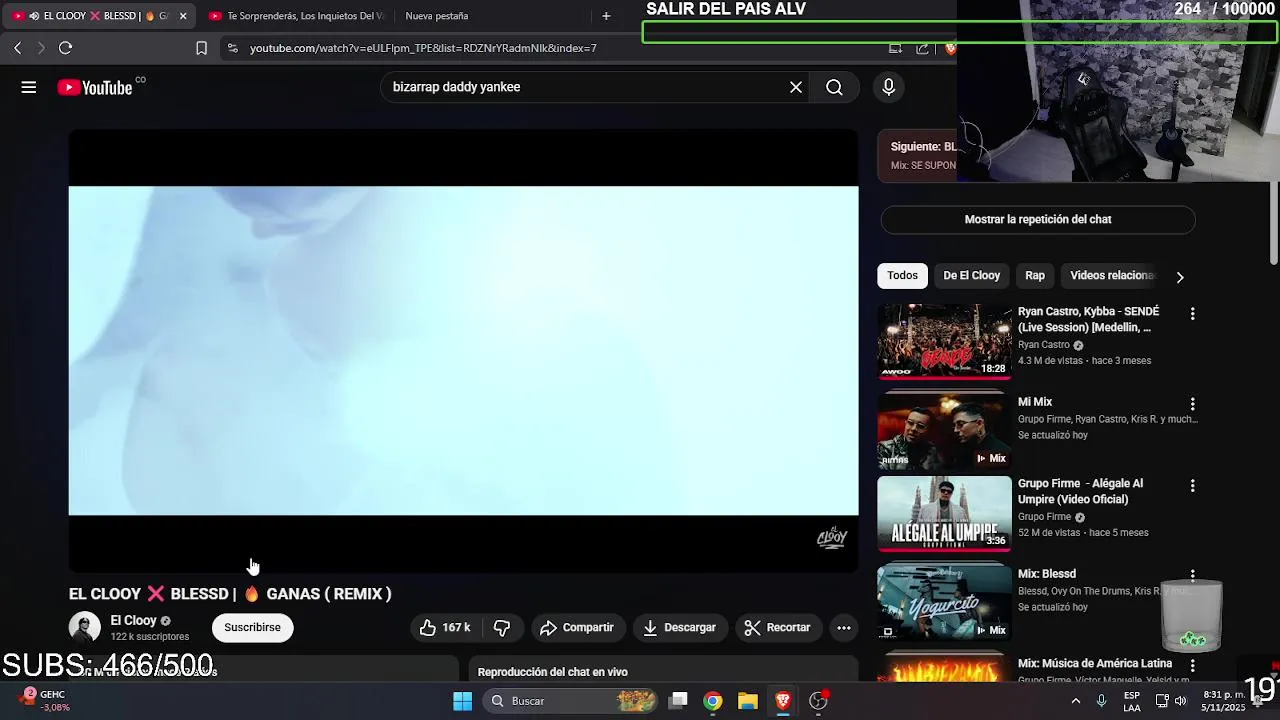Dislike the El Clooy video

(x=502, y=628)
